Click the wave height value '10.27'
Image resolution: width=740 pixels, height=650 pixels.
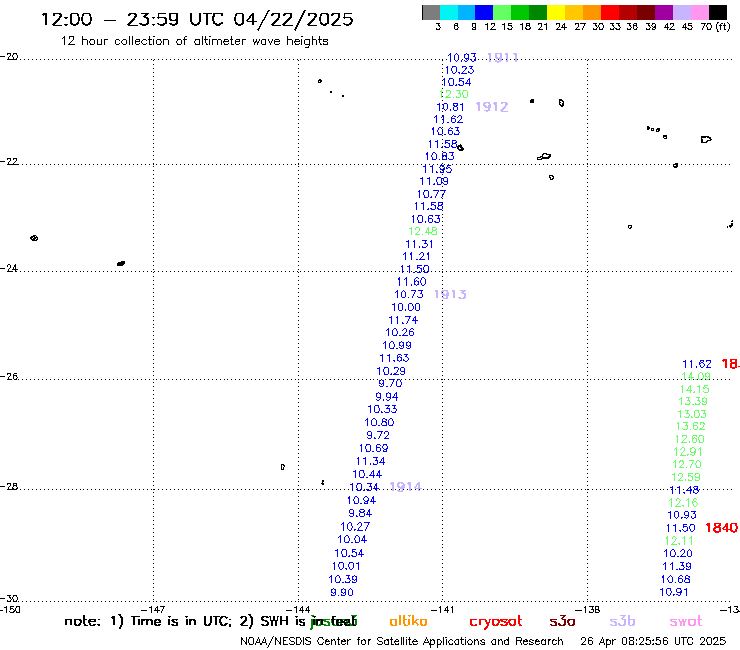click(x=355, y=526)
